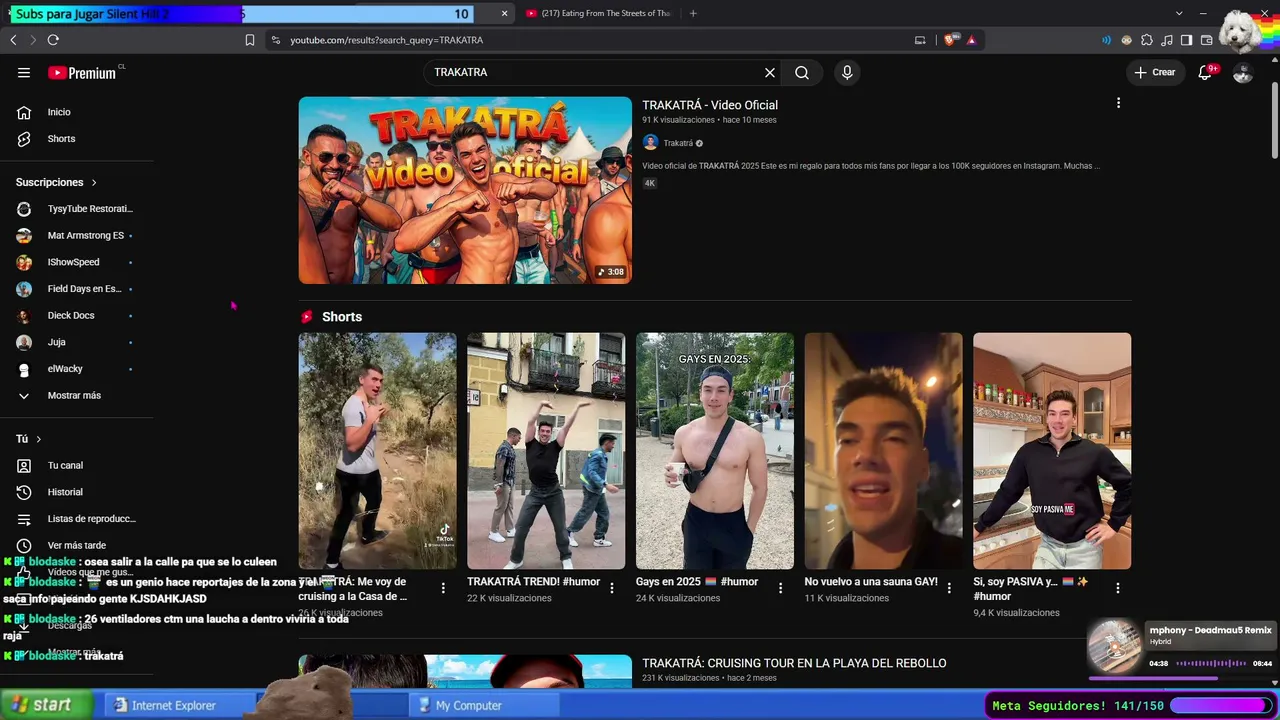The width and height of the screenshot is (1280, 720).
Task: Reload the current page
Action: (53, 40)
